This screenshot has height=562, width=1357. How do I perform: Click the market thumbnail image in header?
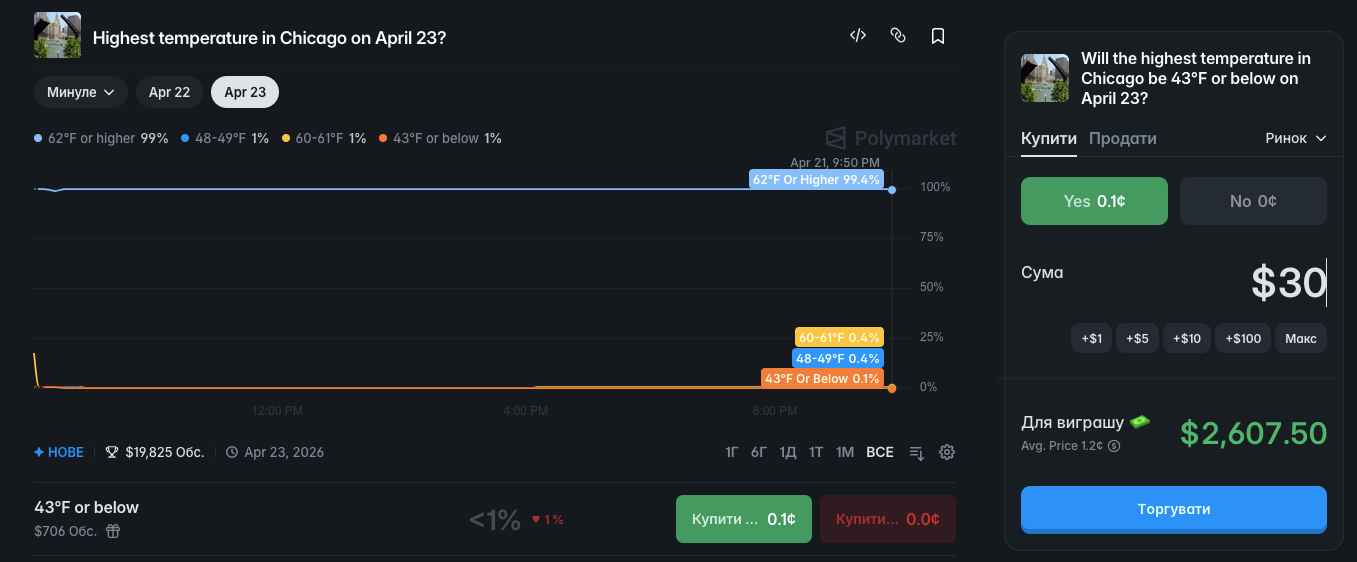point(57,37)
